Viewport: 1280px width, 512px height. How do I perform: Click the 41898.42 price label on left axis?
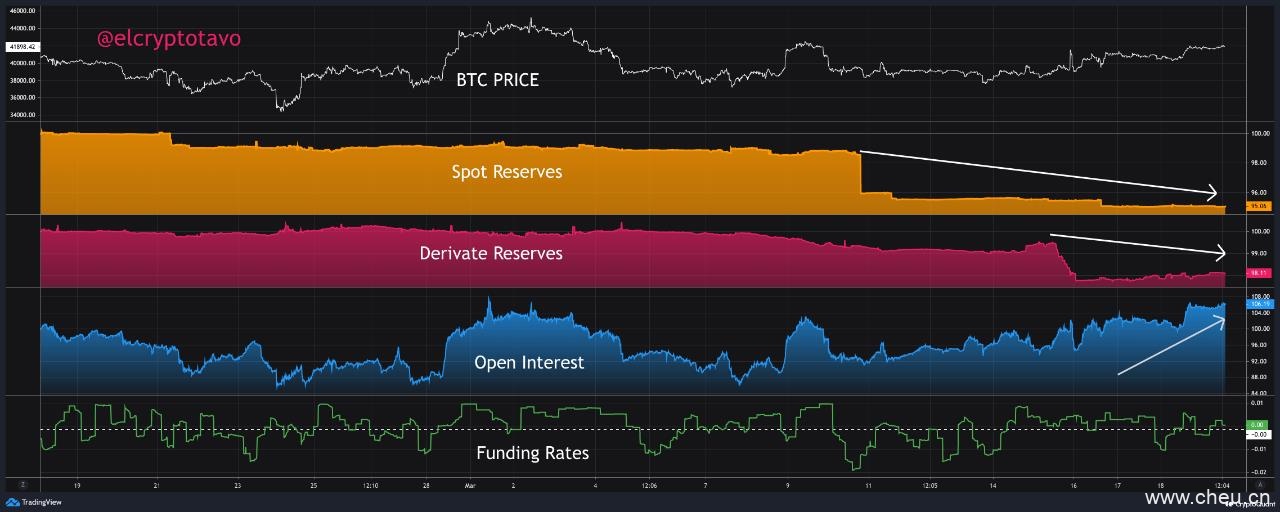(20, 47)
